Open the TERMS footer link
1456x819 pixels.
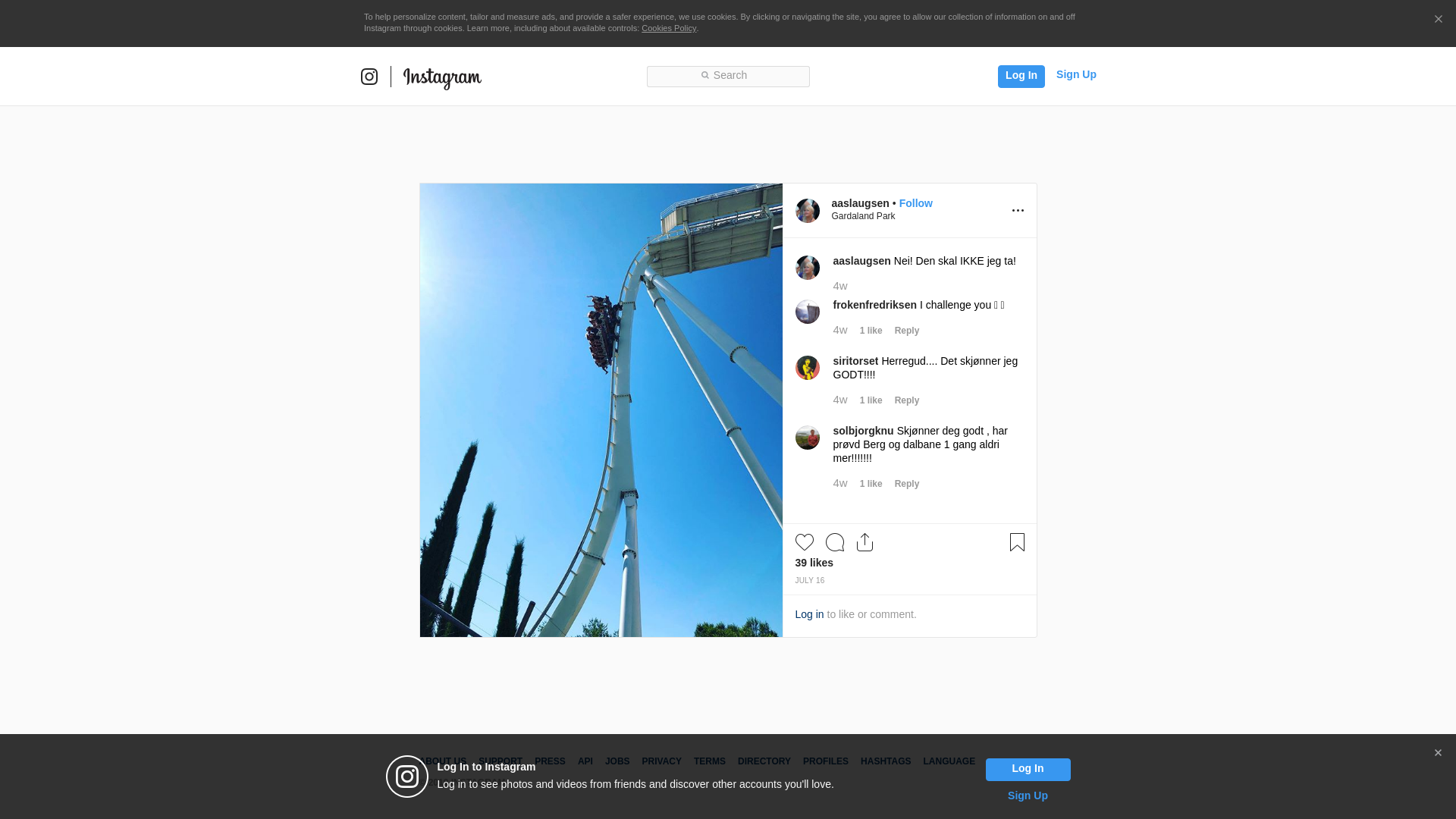pos(710,761)
